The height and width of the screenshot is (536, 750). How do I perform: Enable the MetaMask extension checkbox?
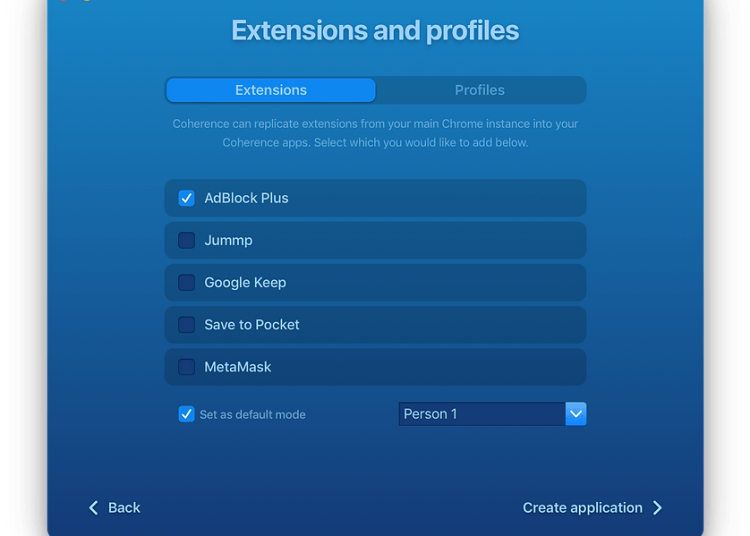187,367
